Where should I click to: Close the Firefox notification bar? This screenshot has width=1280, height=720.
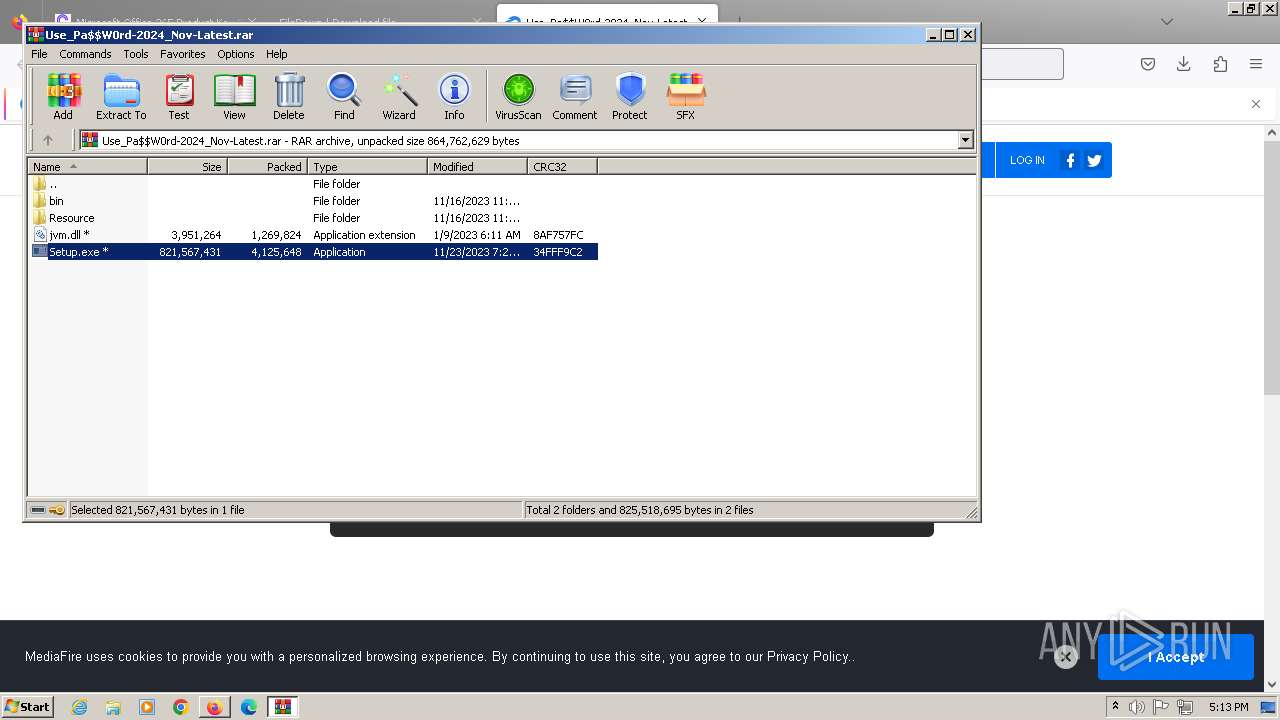pyautogui.click(x=1256, y=104)
